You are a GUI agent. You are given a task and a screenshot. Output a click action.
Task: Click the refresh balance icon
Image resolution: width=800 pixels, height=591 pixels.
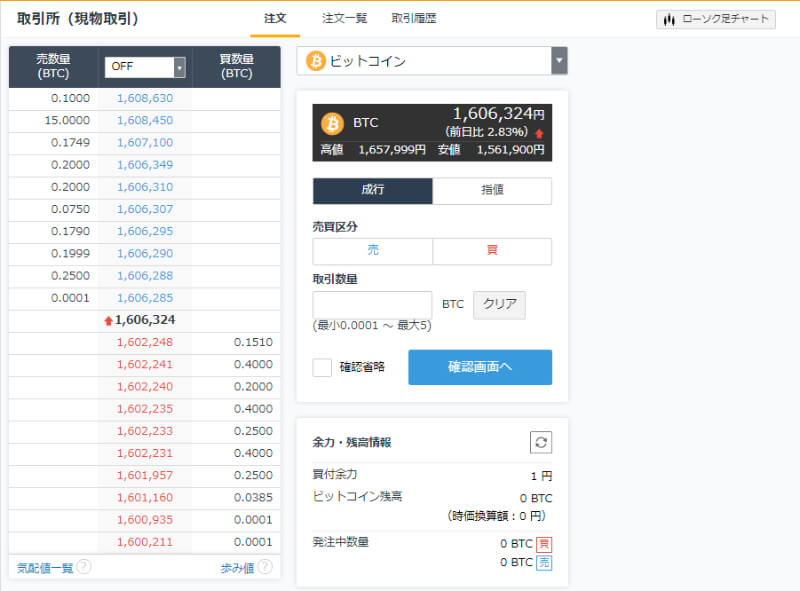540,442
